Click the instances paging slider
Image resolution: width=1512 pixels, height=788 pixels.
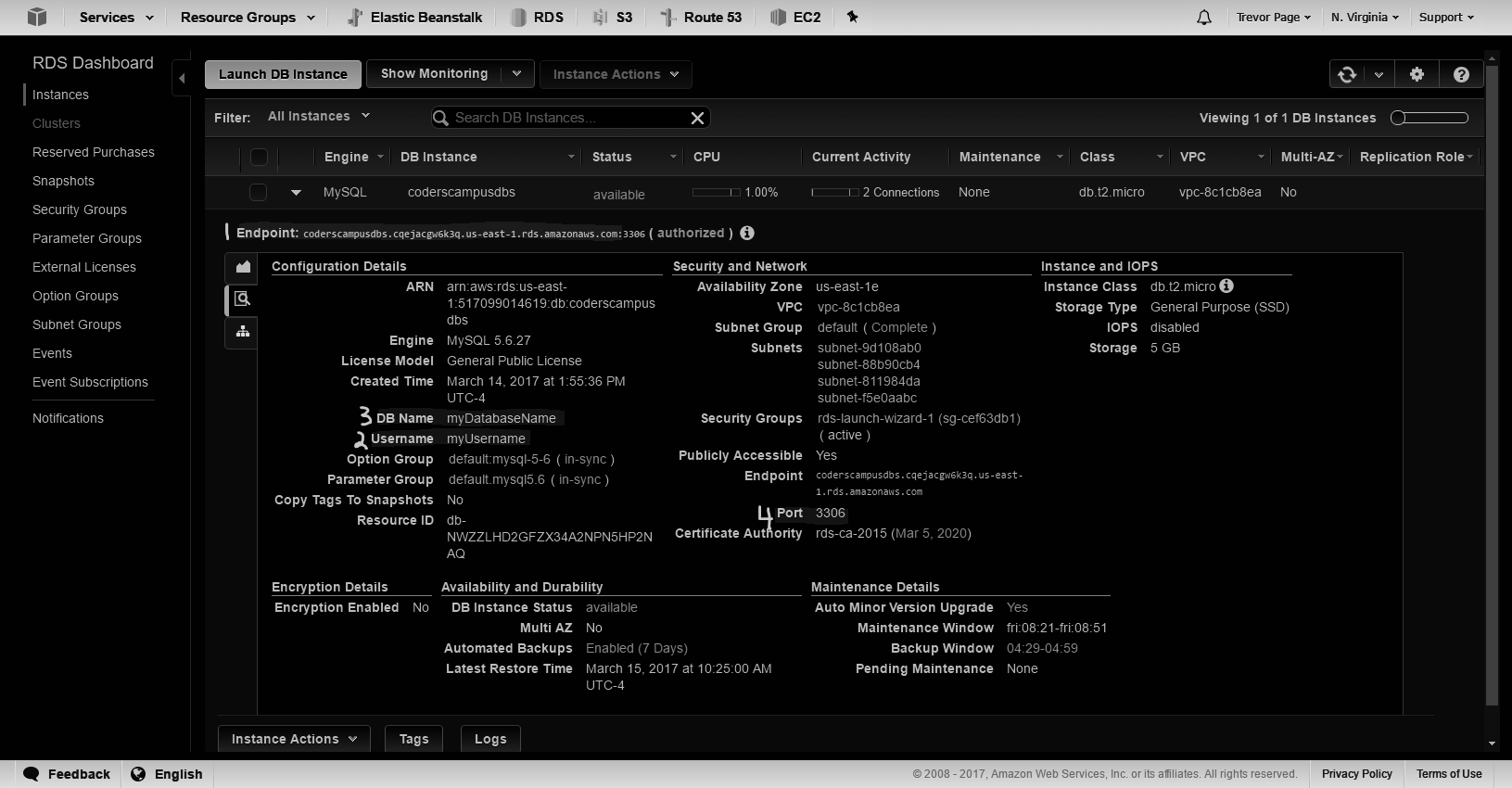click(x=1429, y=118)
